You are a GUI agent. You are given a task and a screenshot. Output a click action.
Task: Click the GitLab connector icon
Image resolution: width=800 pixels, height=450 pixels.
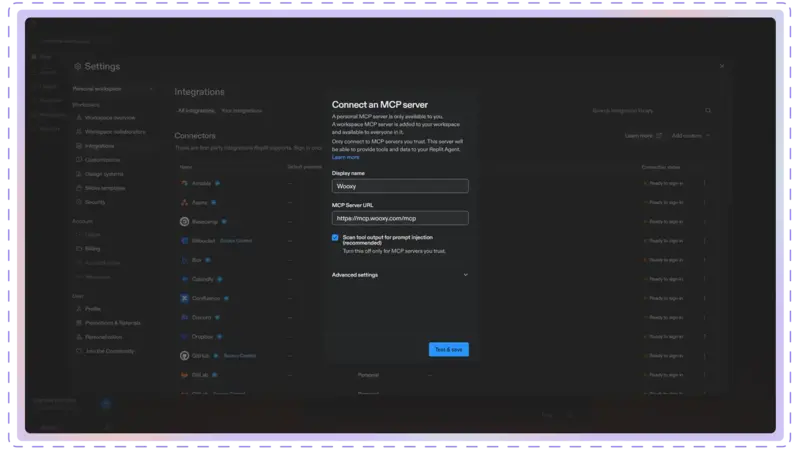(x=184, y=375)
